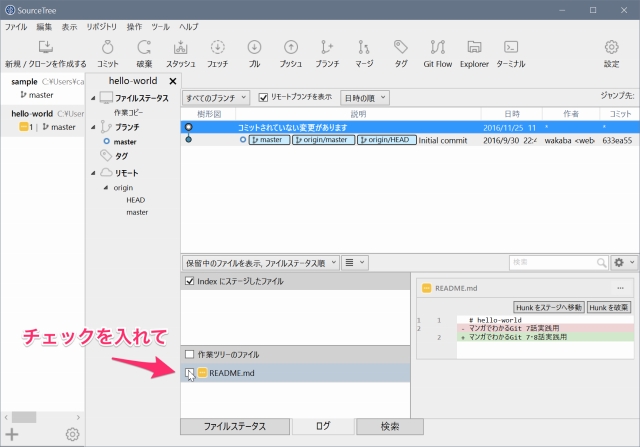
Task: Open the Stash (スタッシュ) tool
Action: (180, 53)
